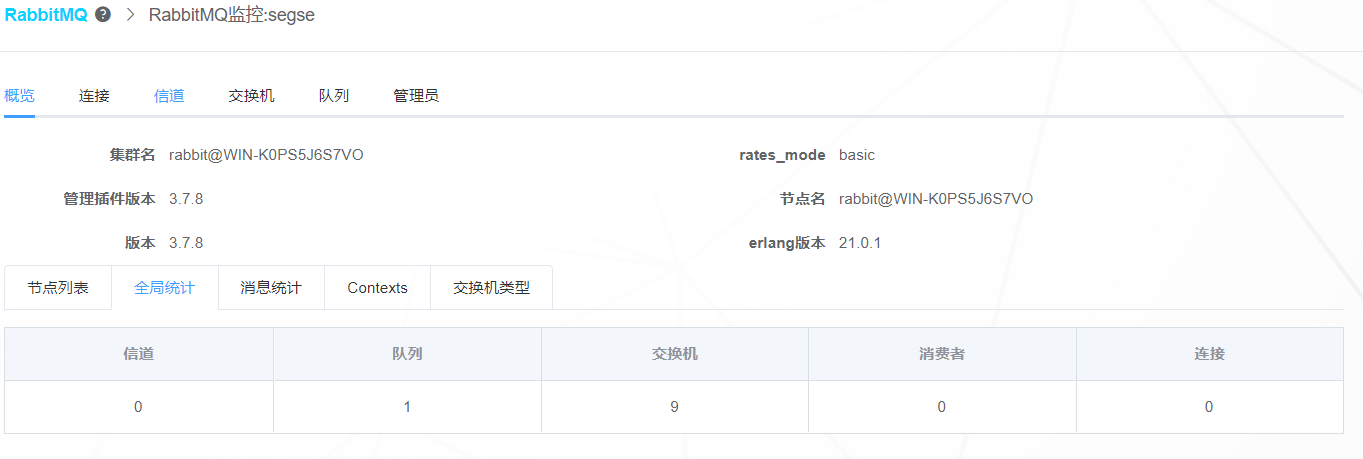Click the 集群名 label

pos(133,155)
